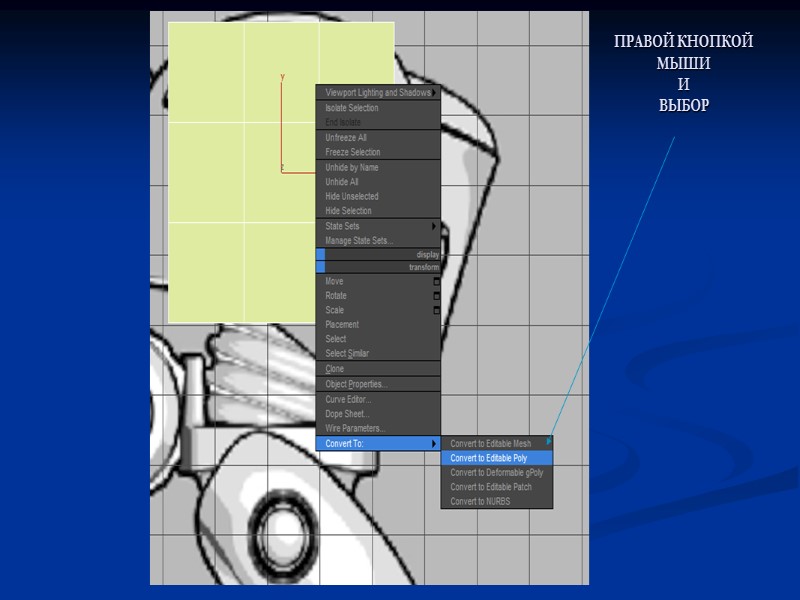The image size is (800, 600).
Task: Open Wire Parameters entry
Action: pyautogui.click(x=378, y=428)
